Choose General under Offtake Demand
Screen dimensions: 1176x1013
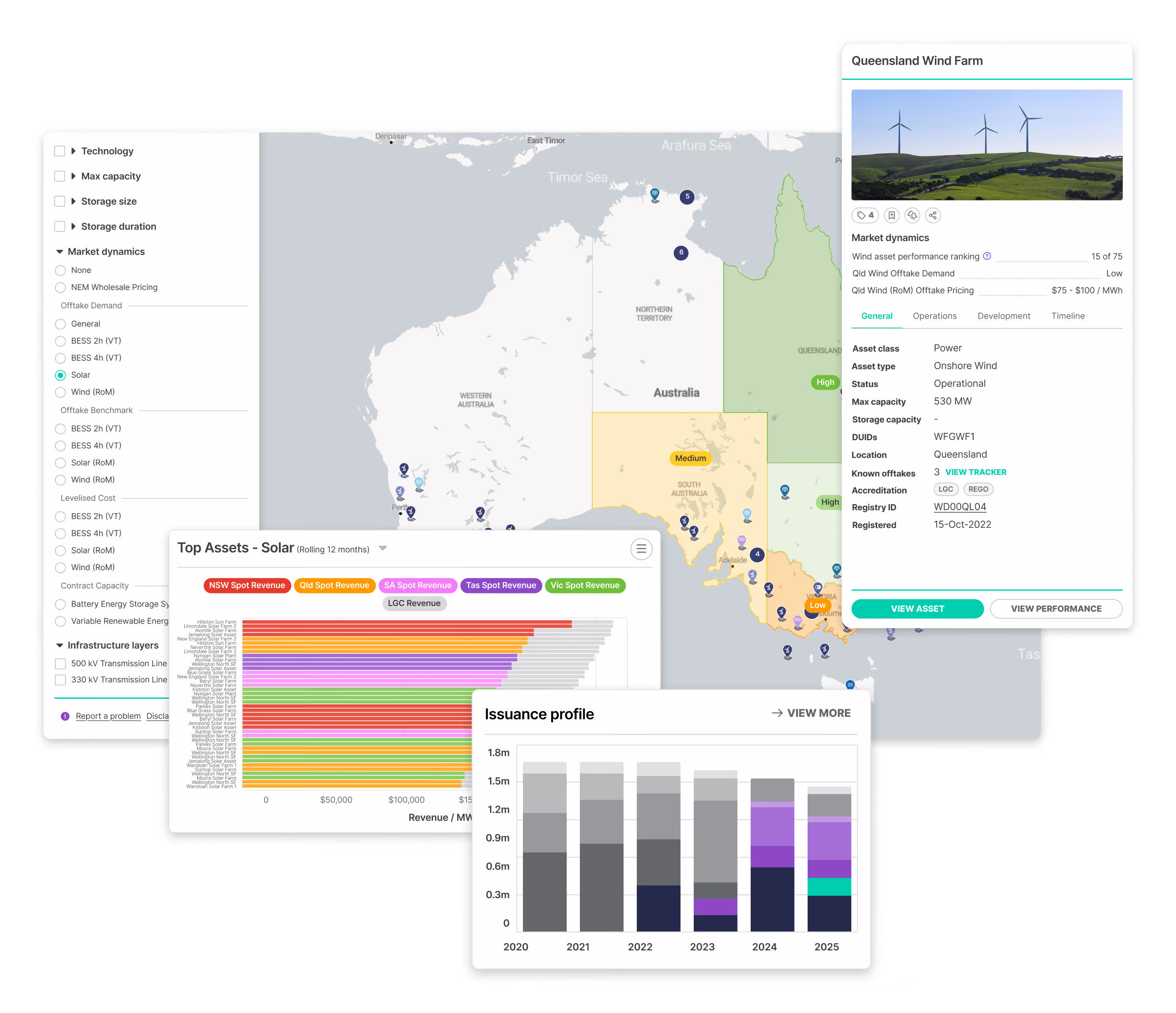60,324
